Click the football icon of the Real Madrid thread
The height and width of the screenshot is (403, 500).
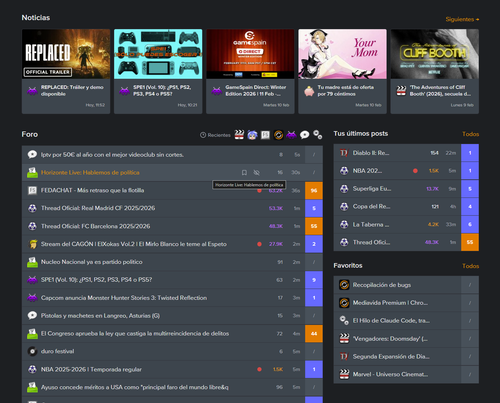pos(32,208)
